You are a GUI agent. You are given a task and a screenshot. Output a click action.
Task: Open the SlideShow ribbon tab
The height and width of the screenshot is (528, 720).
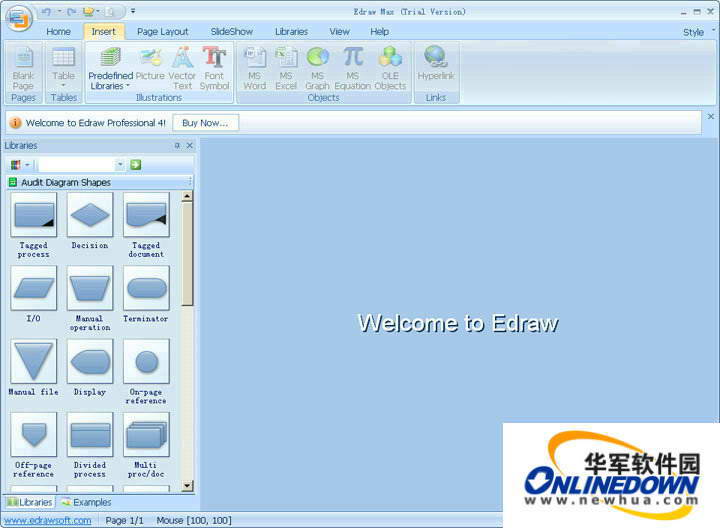click(x=231, y=32)
